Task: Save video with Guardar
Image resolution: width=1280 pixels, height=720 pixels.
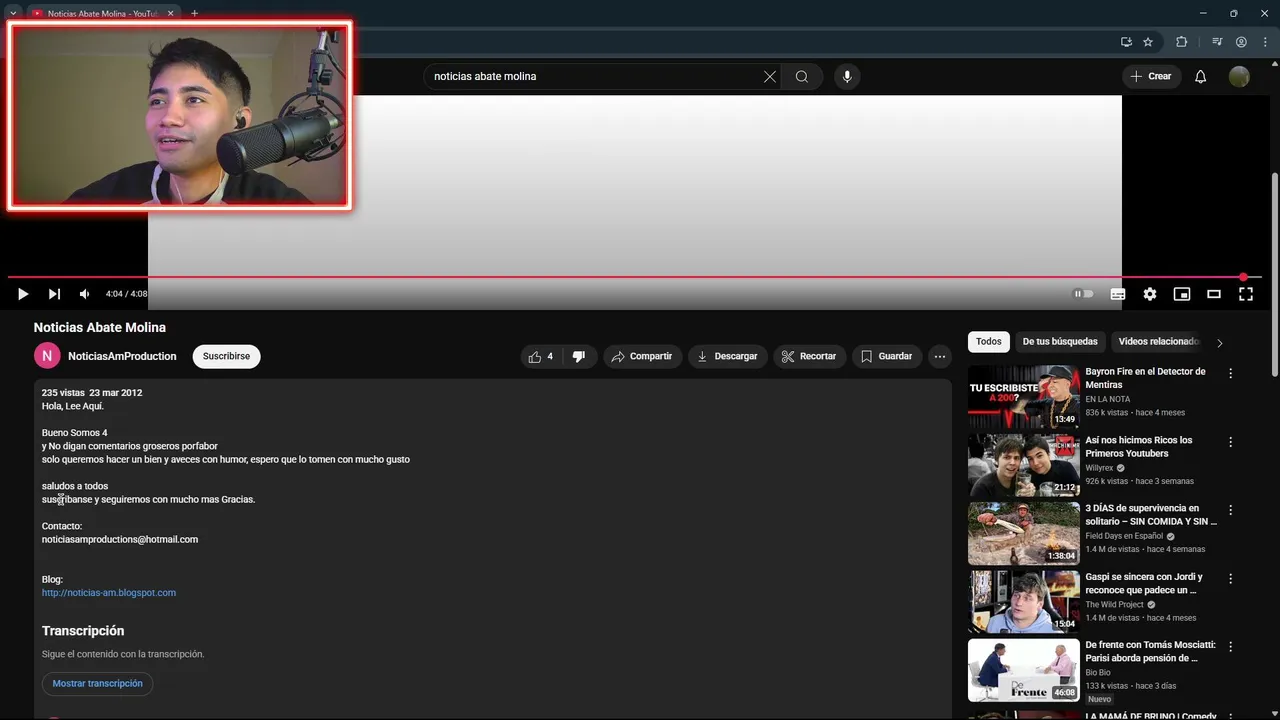Action: pyautogui.click(x=887, y=356)
